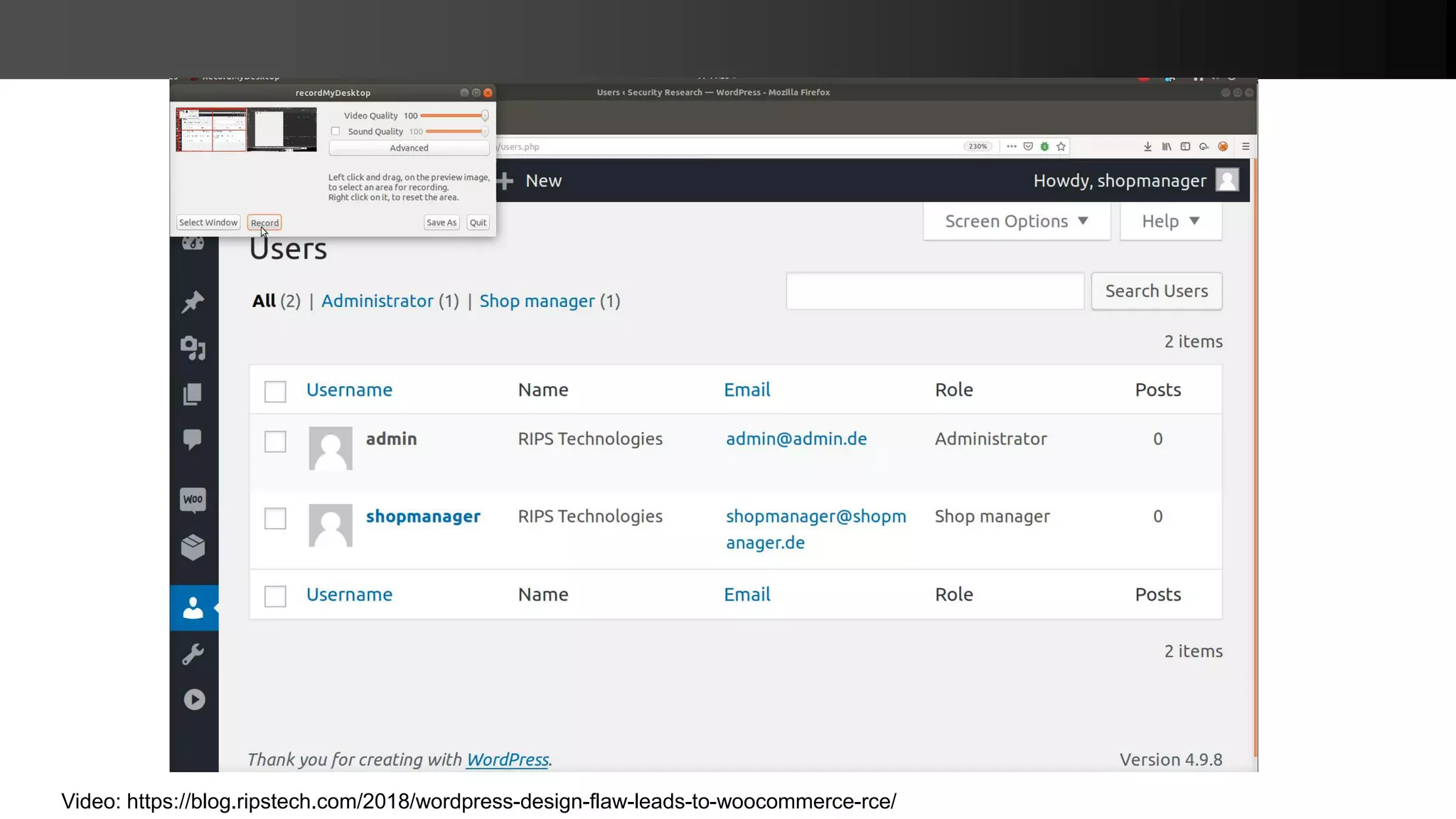The width and height of the screenshot is (1456, 819).
Task: Filter users by All
Action: tap(264, 301)
